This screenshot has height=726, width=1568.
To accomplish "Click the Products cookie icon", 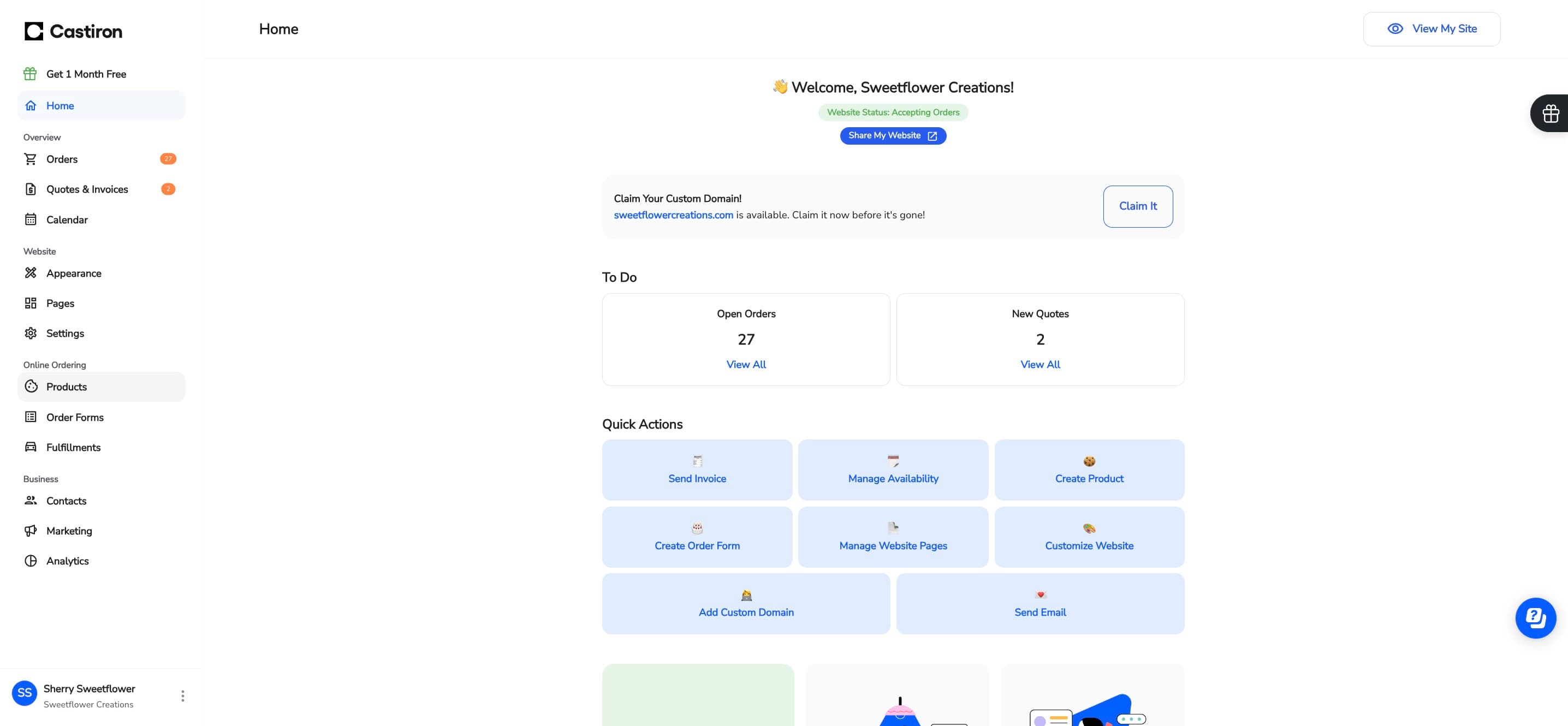I will pos(31,386).
